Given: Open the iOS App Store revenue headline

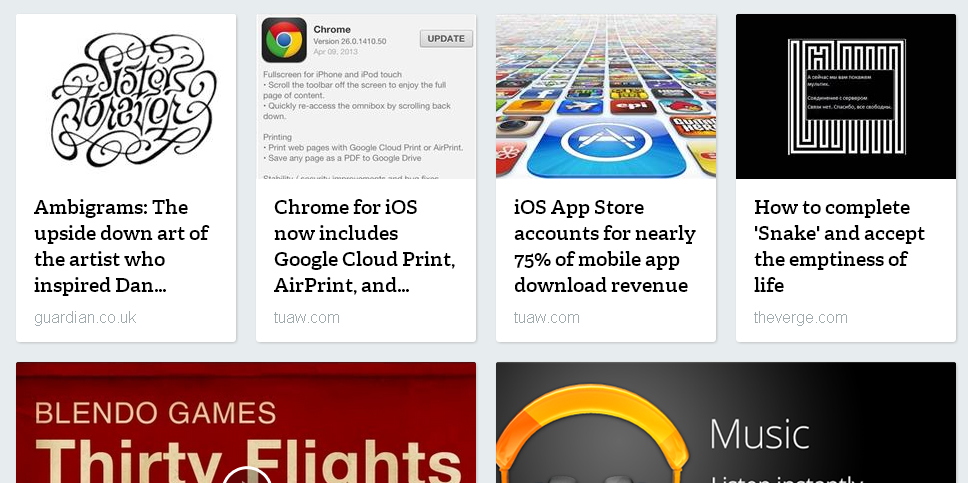Looking at the screenshot, I should point(605,246).
